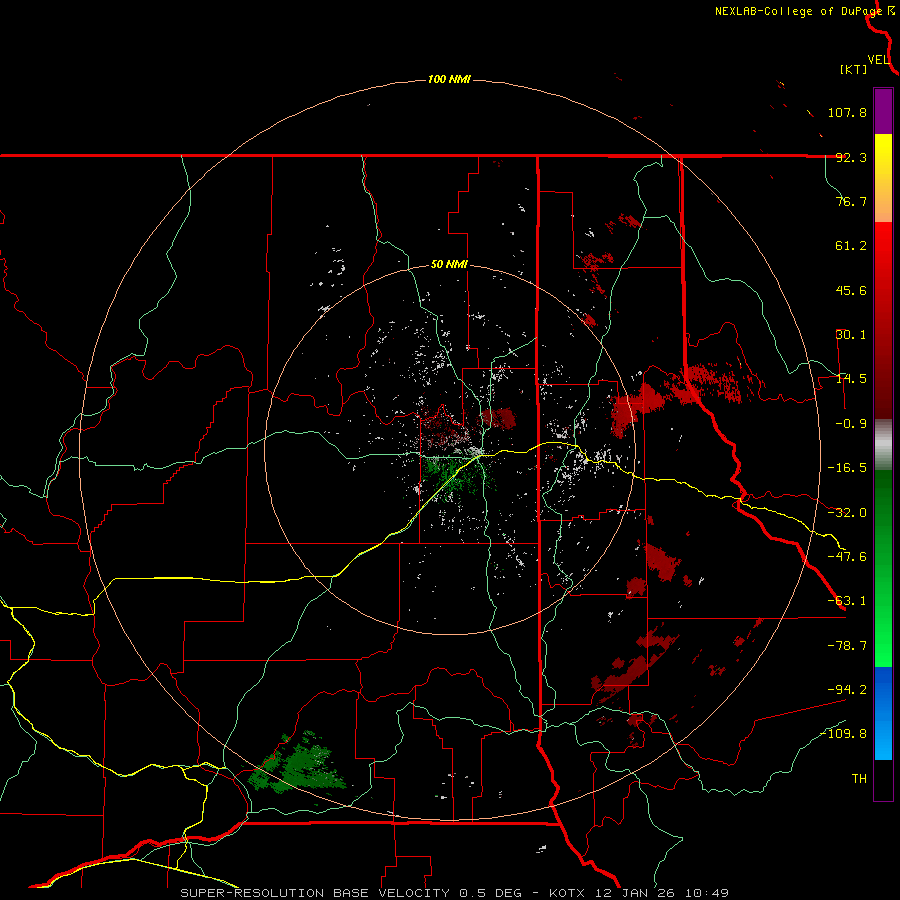This screenshot has height=900, width=900.
Task: Select the 76.7 scale value
Action: tap(851, 201)
